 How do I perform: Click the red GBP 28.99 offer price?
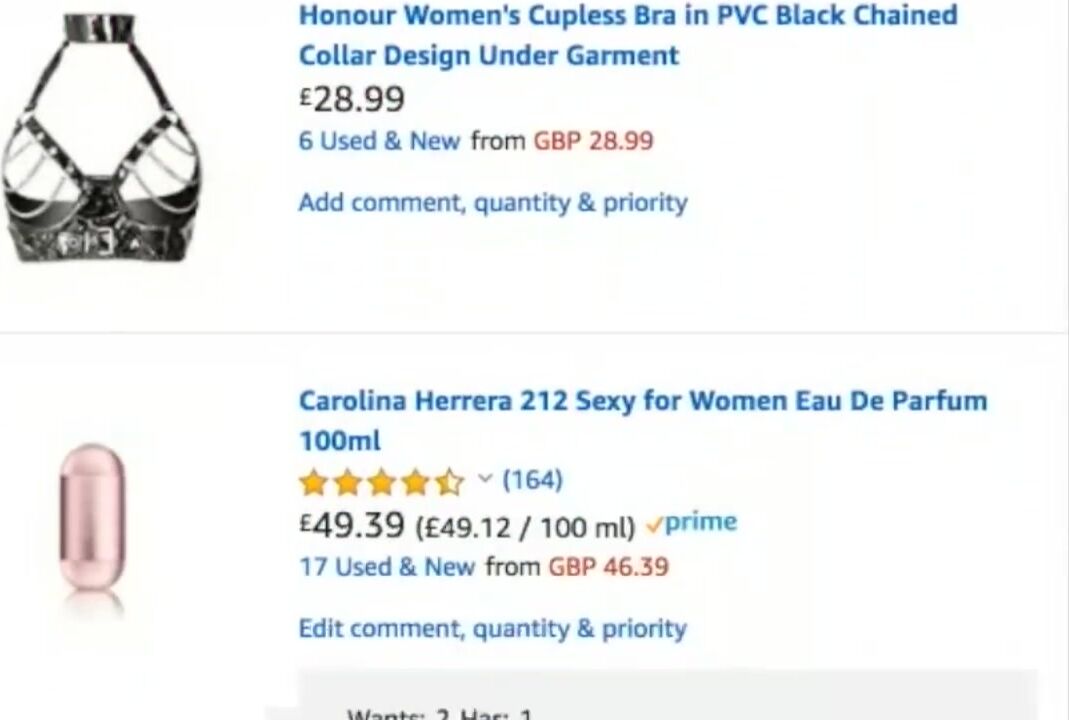[593, 141]
